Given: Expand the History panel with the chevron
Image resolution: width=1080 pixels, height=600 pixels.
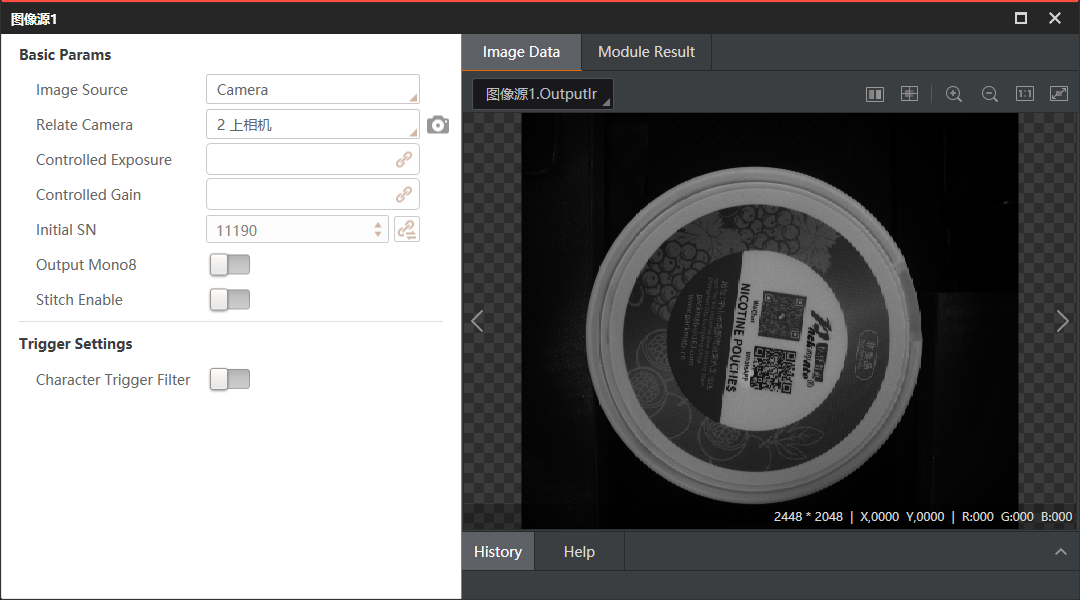Looking at the screenshot, I should click(1061, 552).
